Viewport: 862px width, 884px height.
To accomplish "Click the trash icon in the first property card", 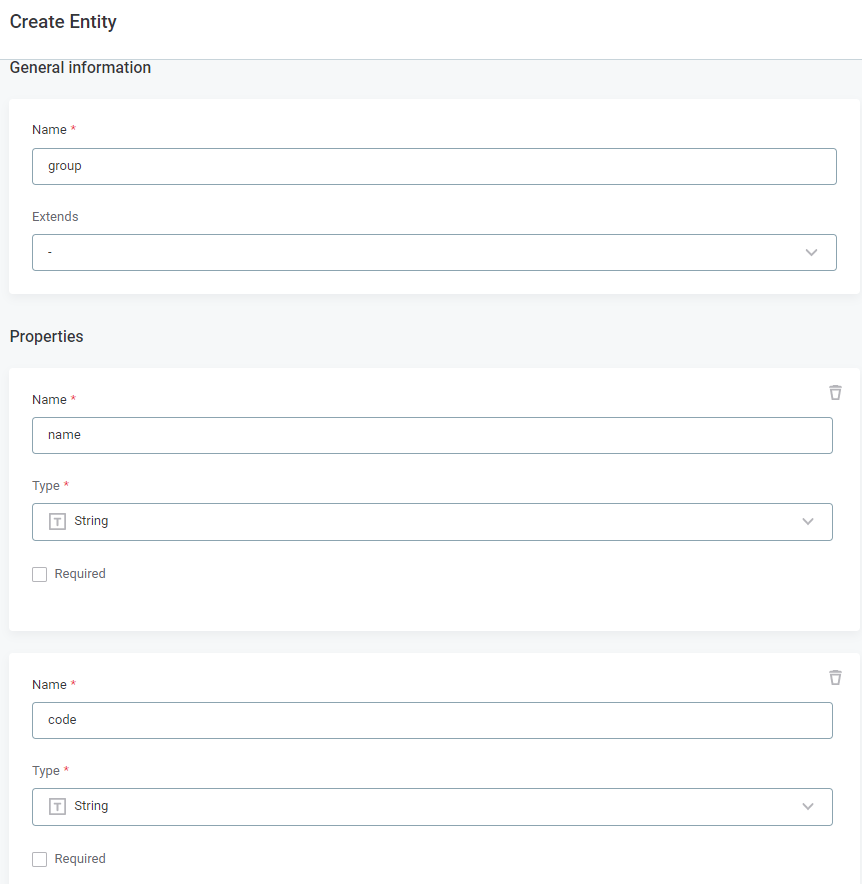I will [x=835, y=393].
